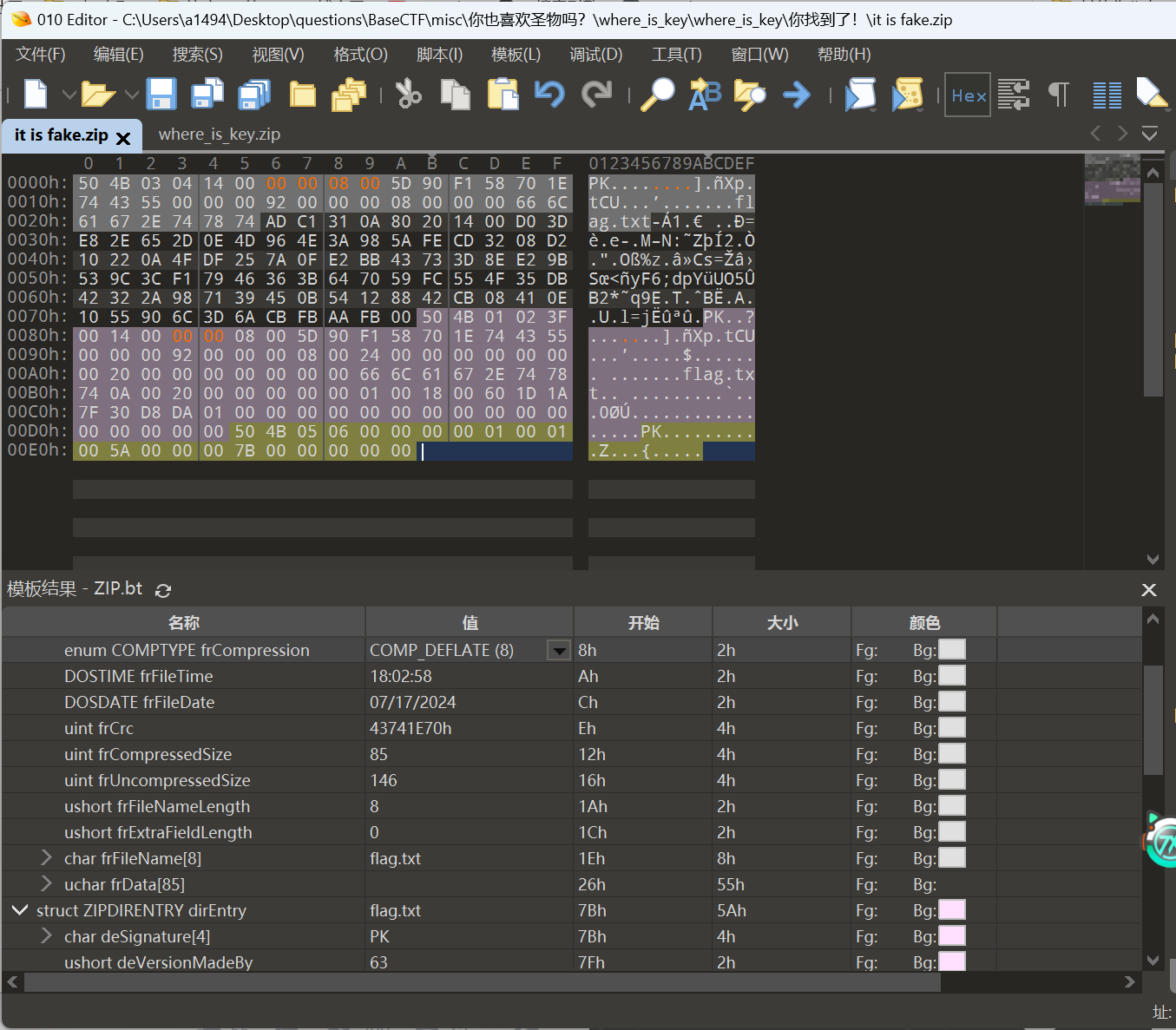The width and height of the screenshot is (1176, 1030).
Task: Open the 模板(L) menu
Action: point(516,55)
